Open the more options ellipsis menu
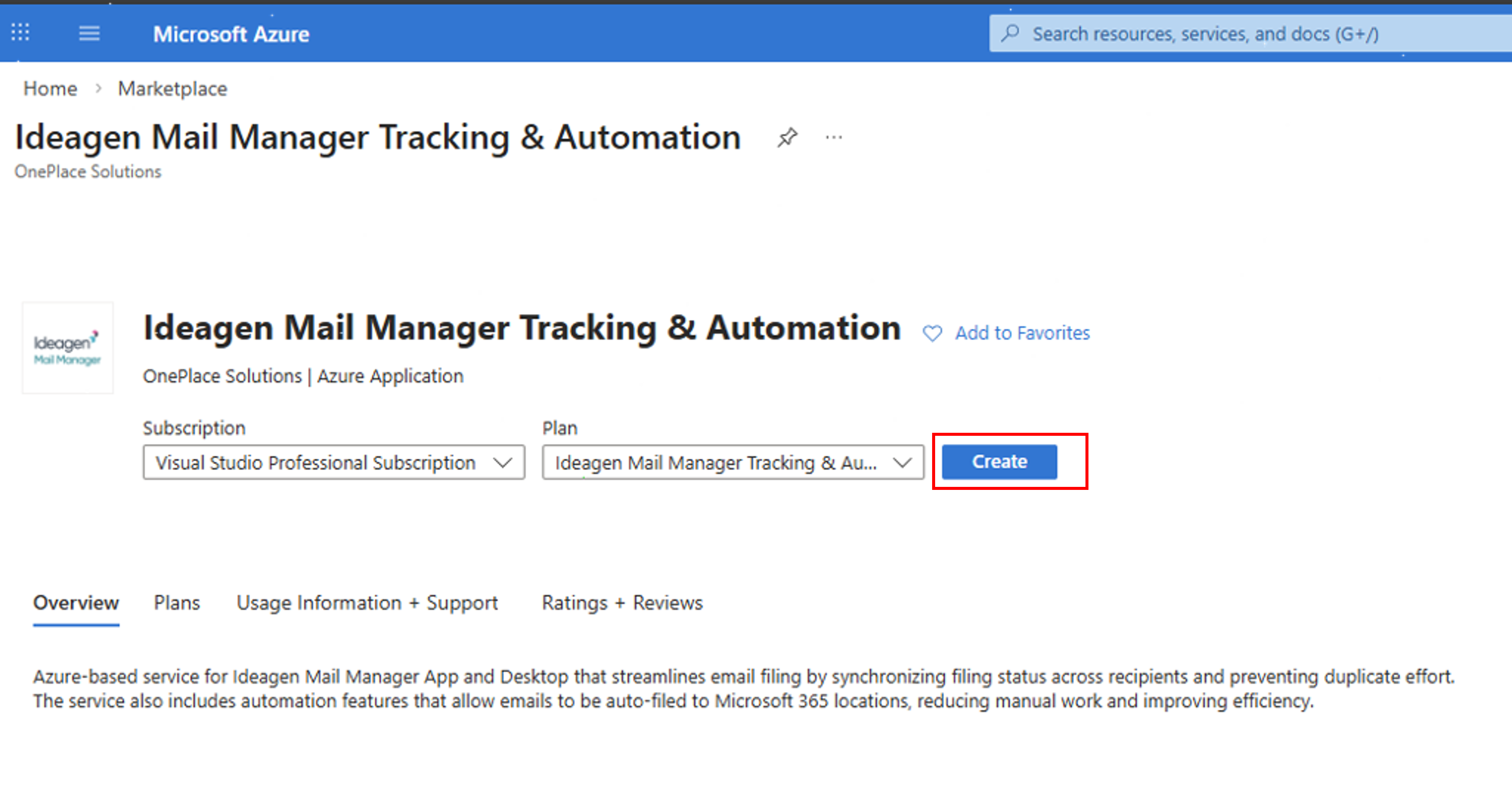This screenshot has height=787, width=1512. [x=833, y=138]
